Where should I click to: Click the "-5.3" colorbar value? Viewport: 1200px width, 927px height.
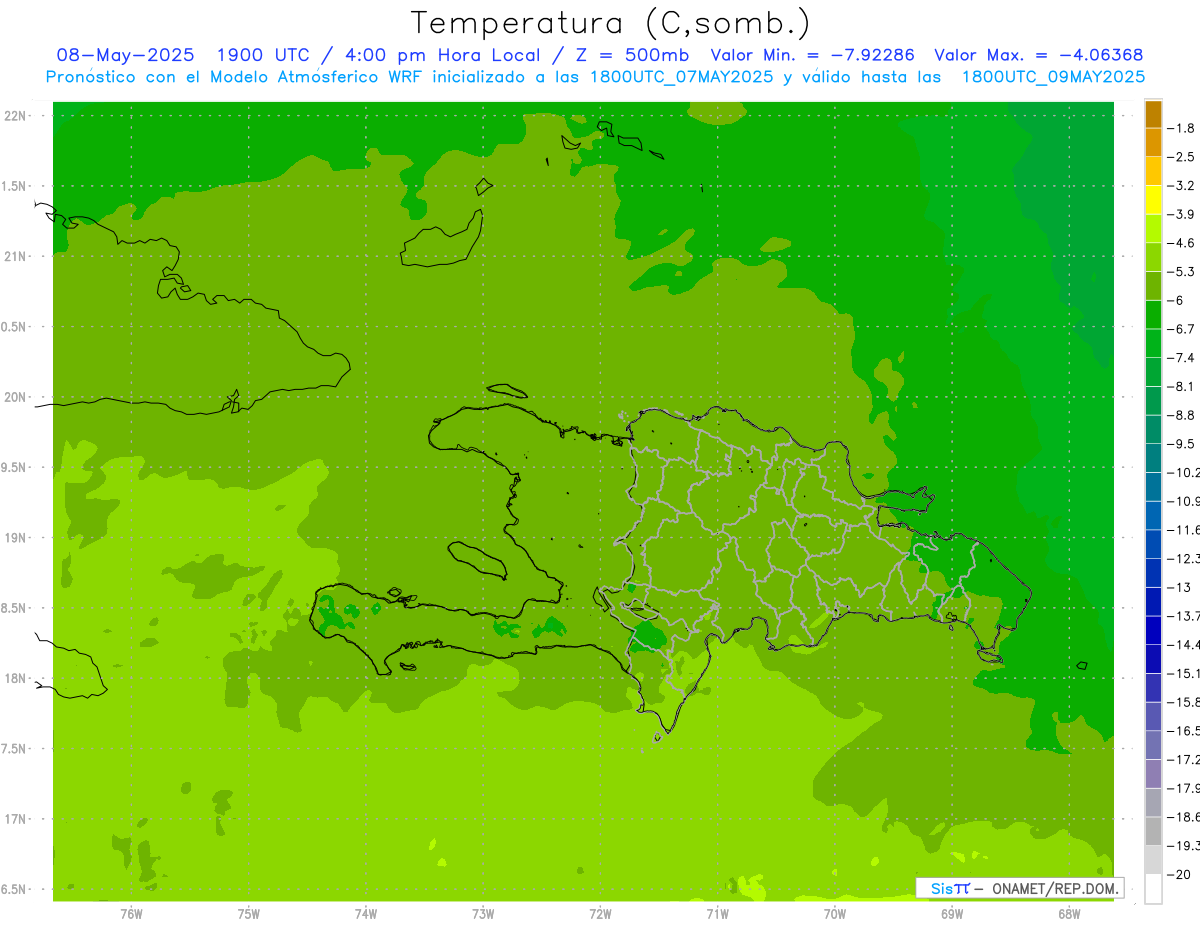(x=1181, y=271)
